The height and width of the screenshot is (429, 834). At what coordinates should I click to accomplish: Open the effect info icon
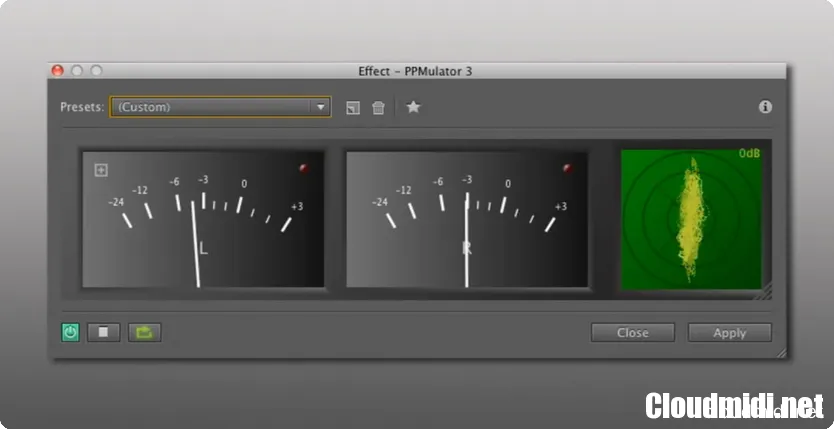coord(765,107)
